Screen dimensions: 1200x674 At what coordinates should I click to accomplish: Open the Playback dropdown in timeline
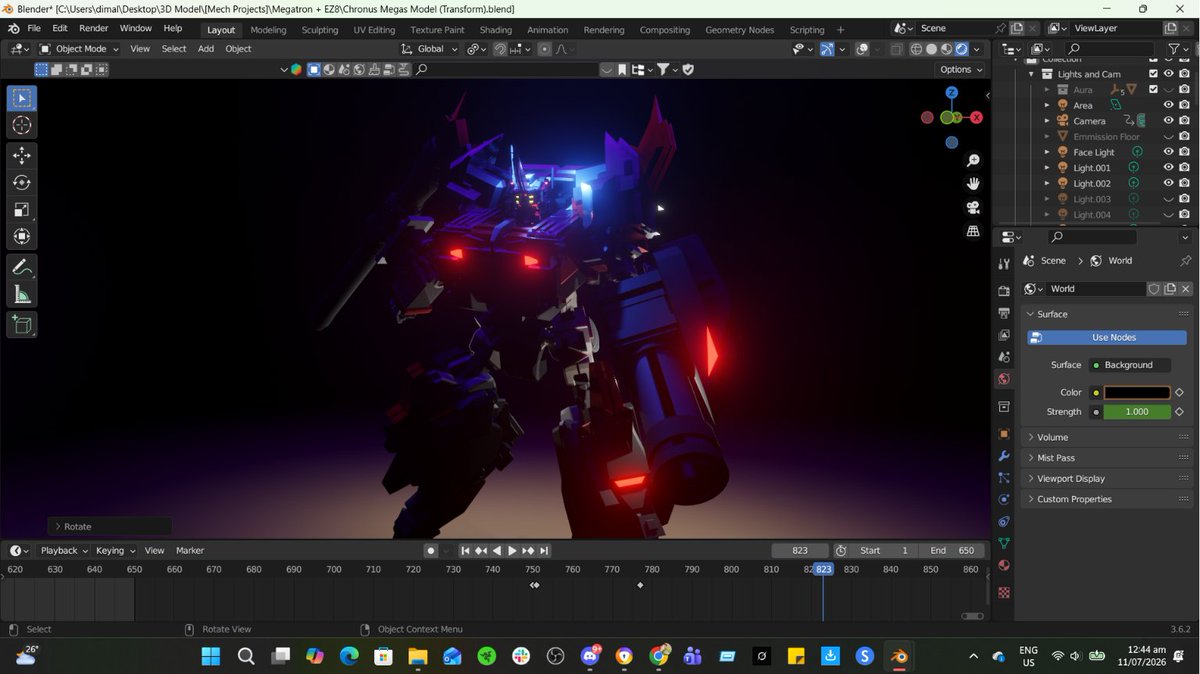pyautogui.click(x=64, y=551)
